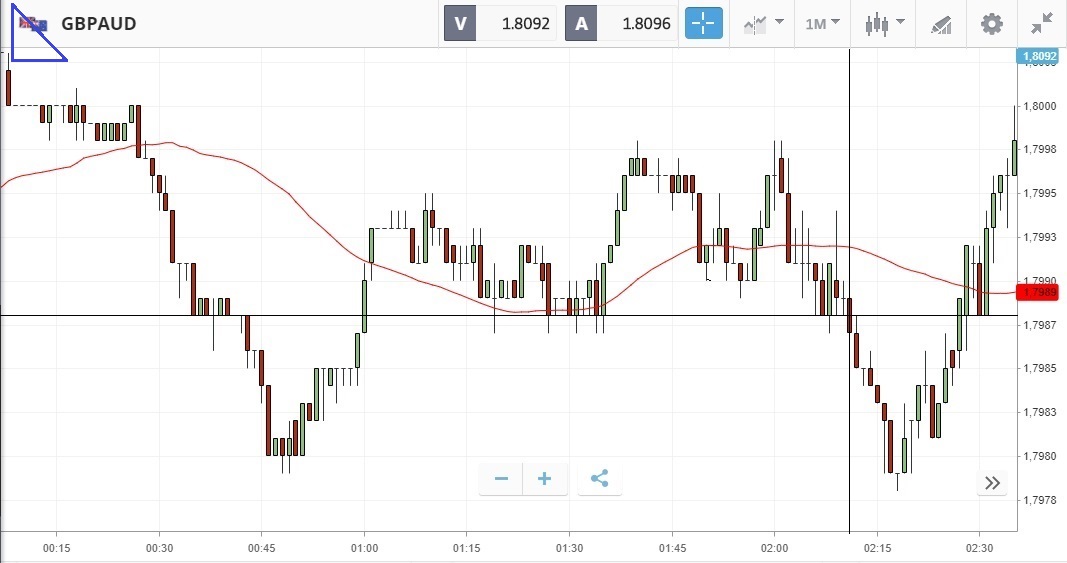Toggle the crosshair cursor button
Screen dimensions: 1067x563
pyautogui.click(x=704, y=24)
